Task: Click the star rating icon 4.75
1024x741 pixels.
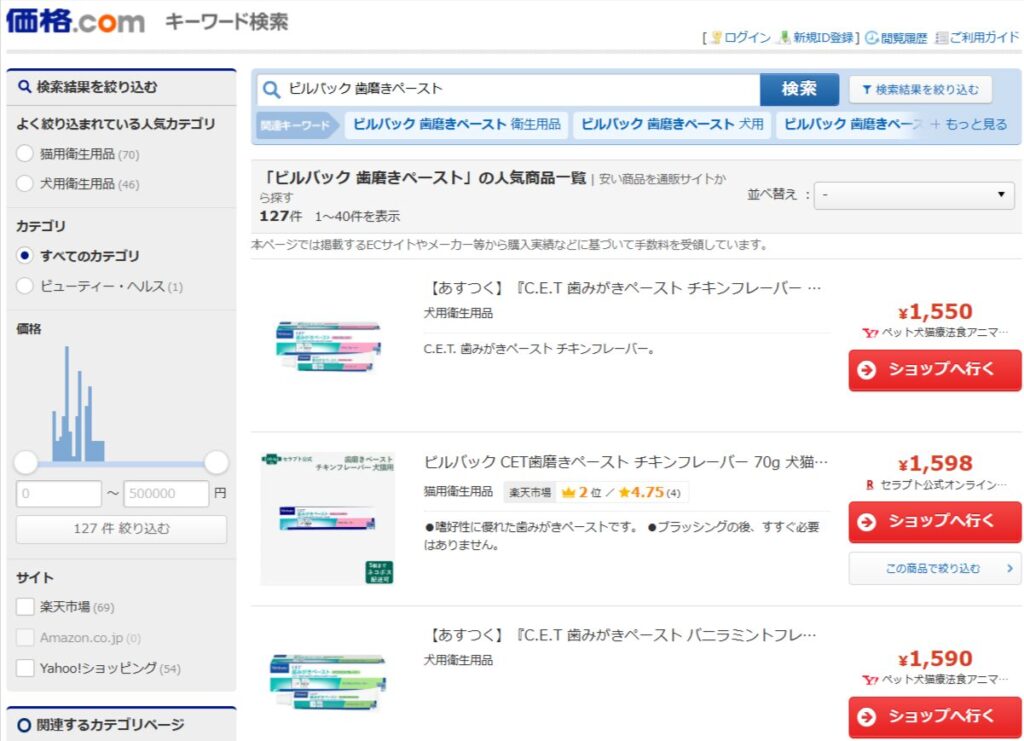Action: (x=624, y=492)
